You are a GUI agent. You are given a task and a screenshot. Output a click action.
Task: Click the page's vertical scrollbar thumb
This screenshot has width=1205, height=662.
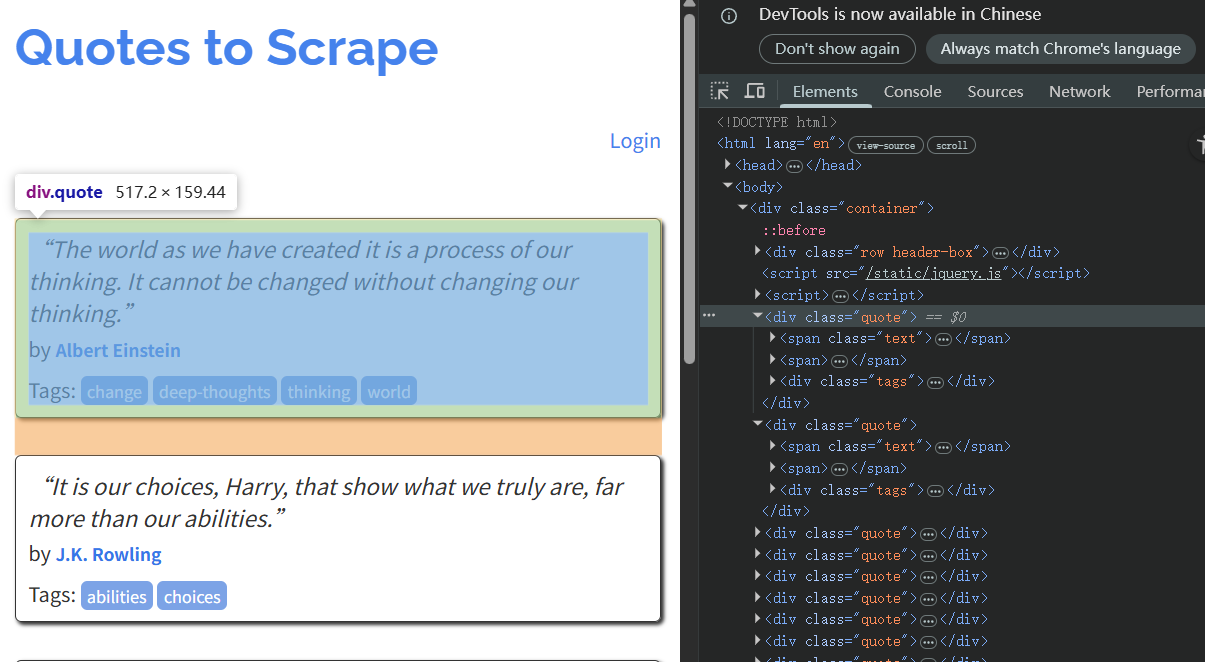pos(689,187)
